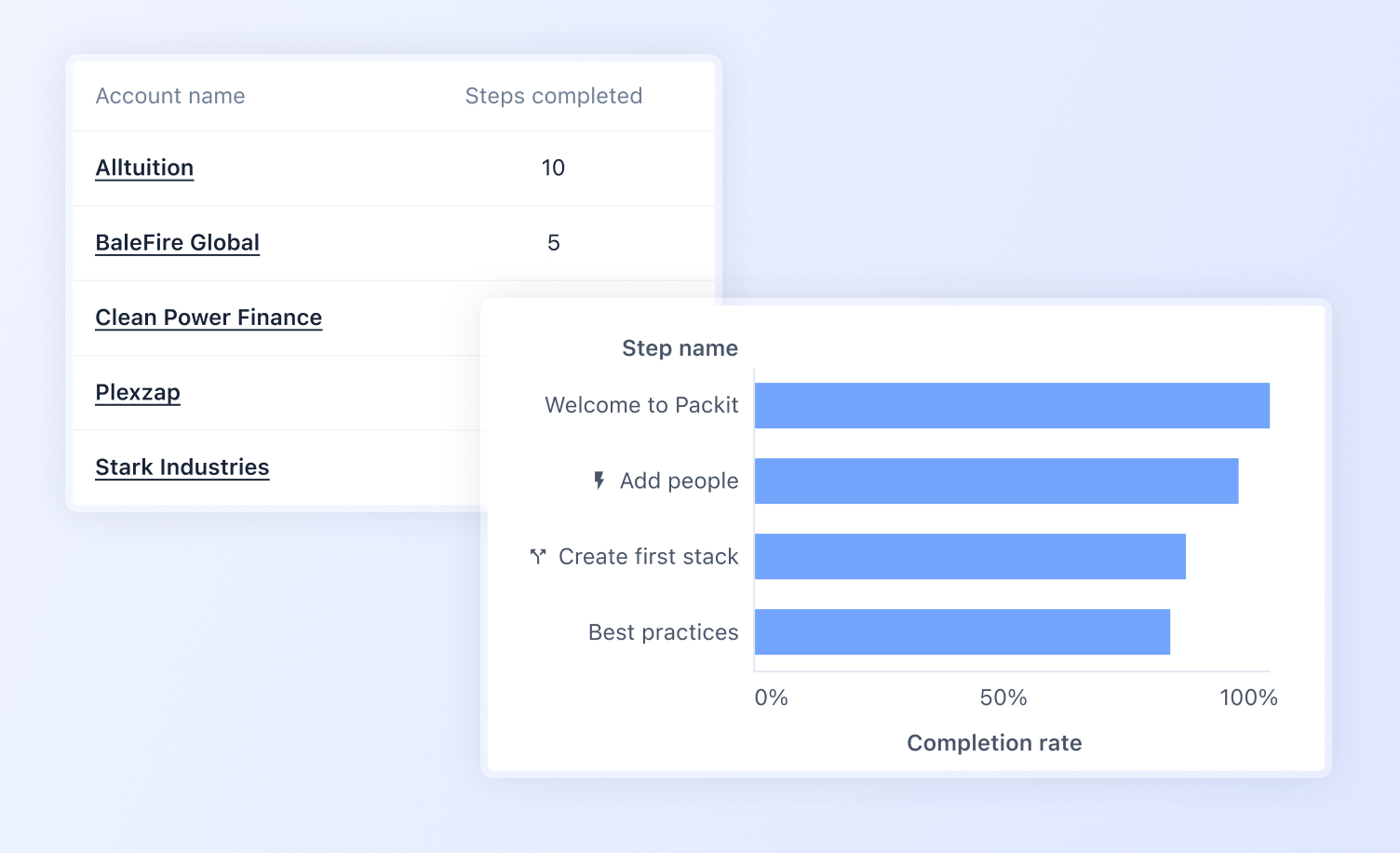Open the Alltuition account link
The height and width of the screenshot is (853, 1400).
[144, 168]
